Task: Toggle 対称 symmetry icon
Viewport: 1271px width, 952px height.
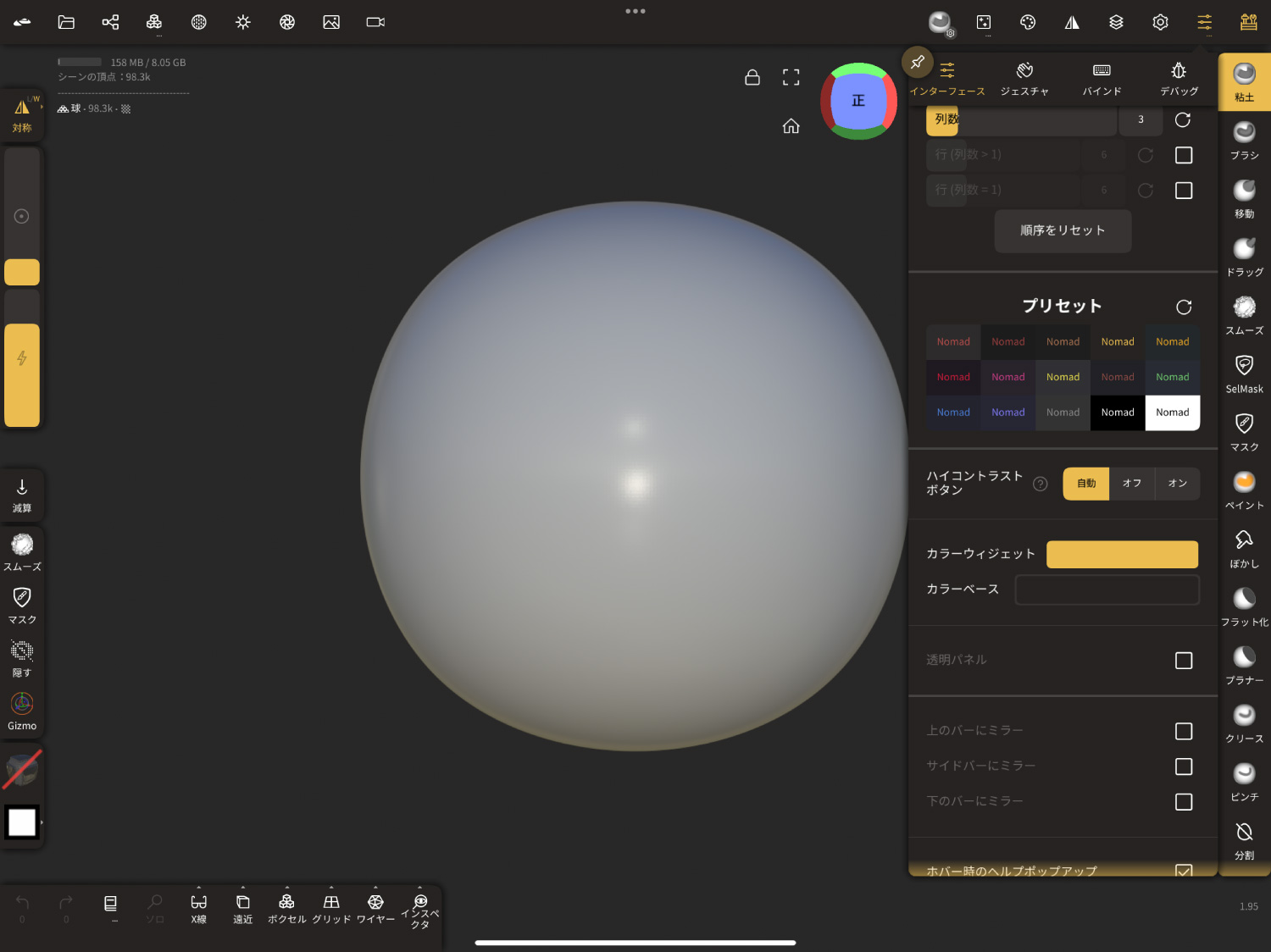Action: coord(22,114)
